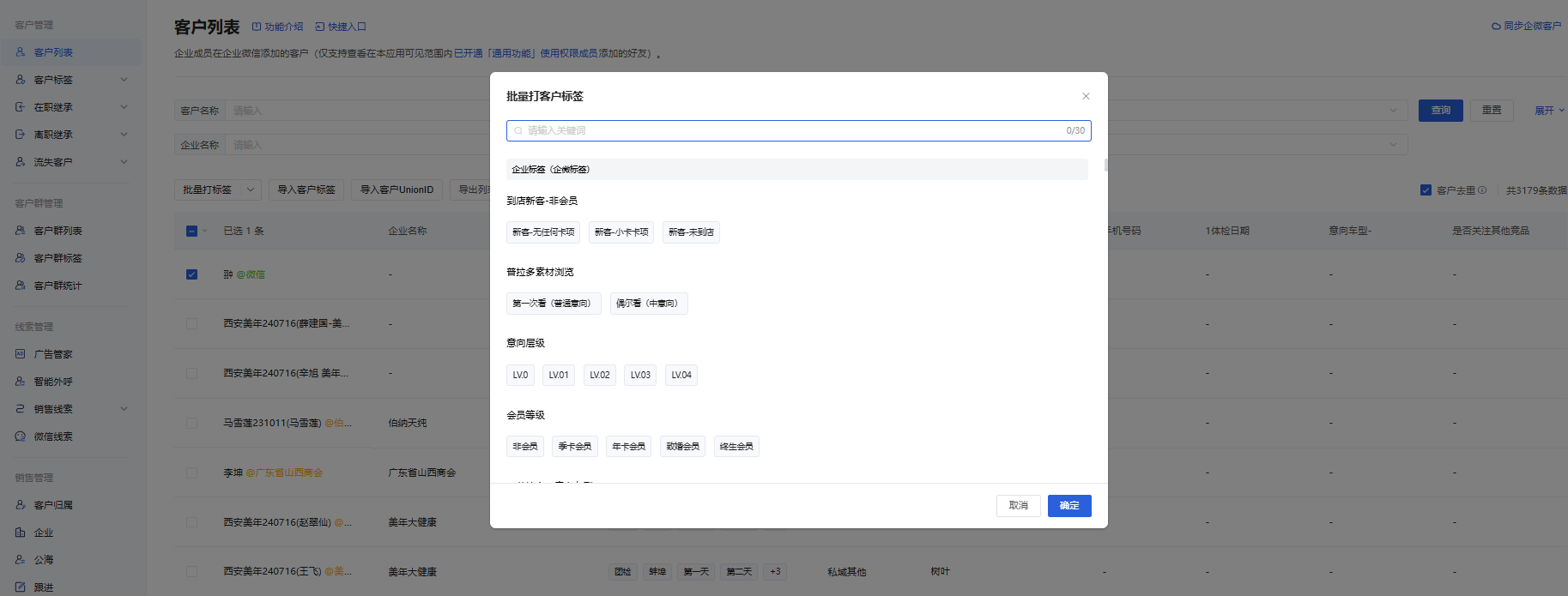Check the 西安美年240716(赵翠仙) row checkbox
1568x596 pixels.
(191, 522)
